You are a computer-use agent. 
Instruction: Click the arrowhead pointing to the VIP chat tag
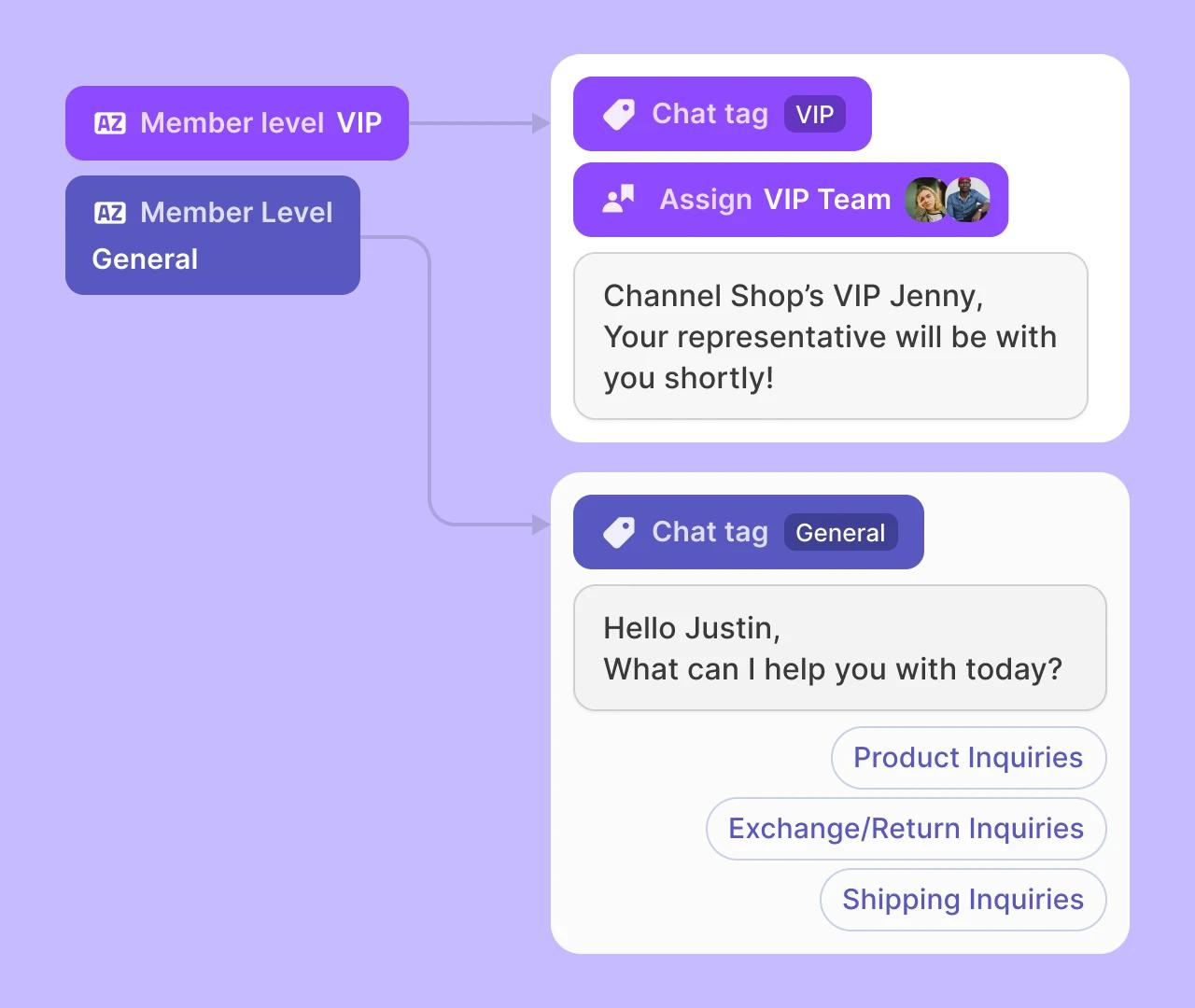(x=541, y=123)
